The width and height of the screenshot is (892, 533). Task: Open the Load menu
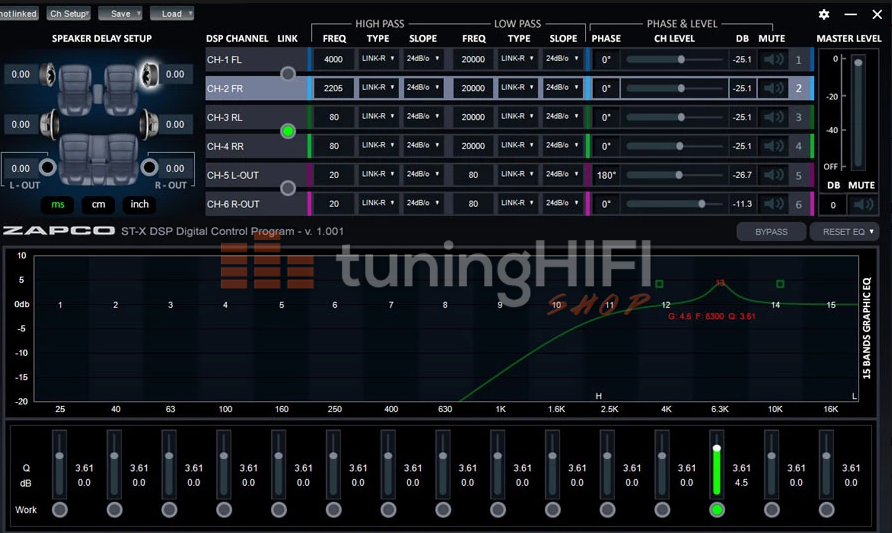coord(172,14)
